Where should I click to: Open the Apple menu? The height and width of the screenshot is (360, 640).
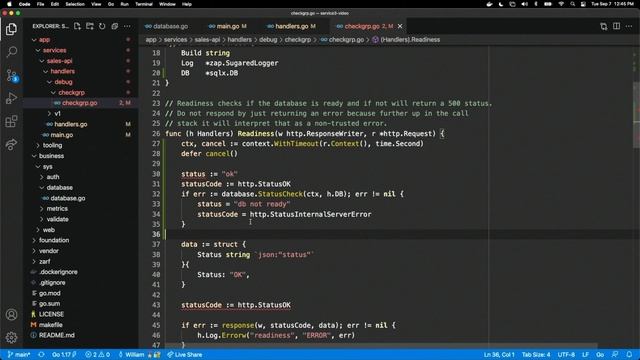9,4
